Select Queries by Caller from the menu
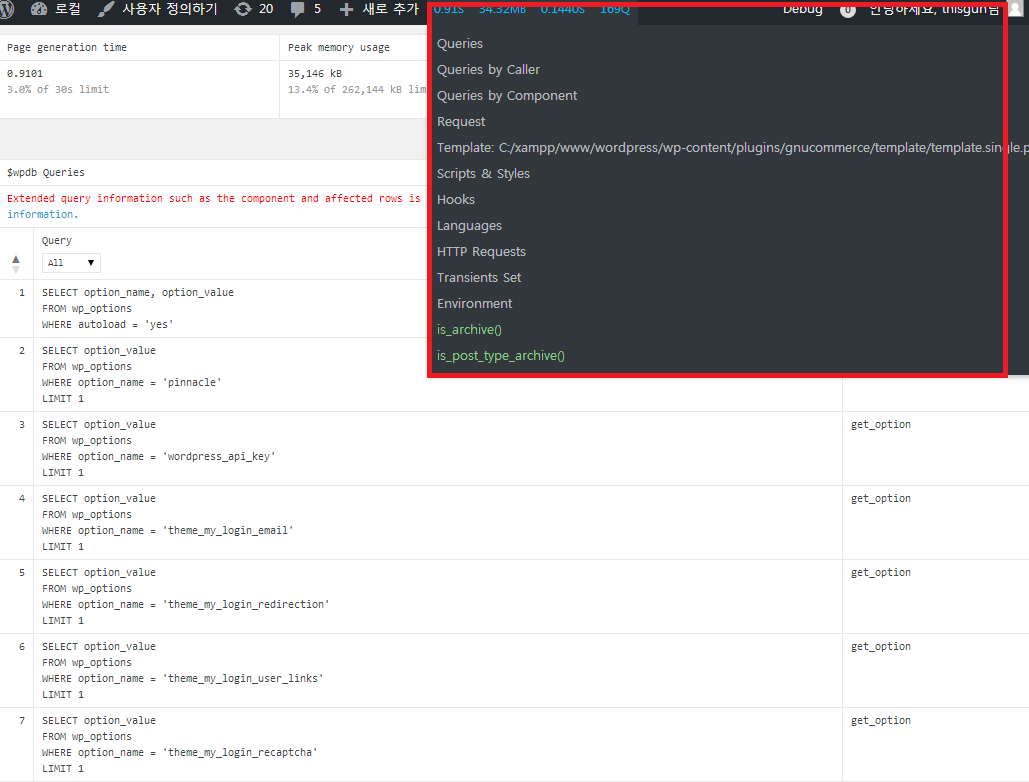 click(488, 70)
